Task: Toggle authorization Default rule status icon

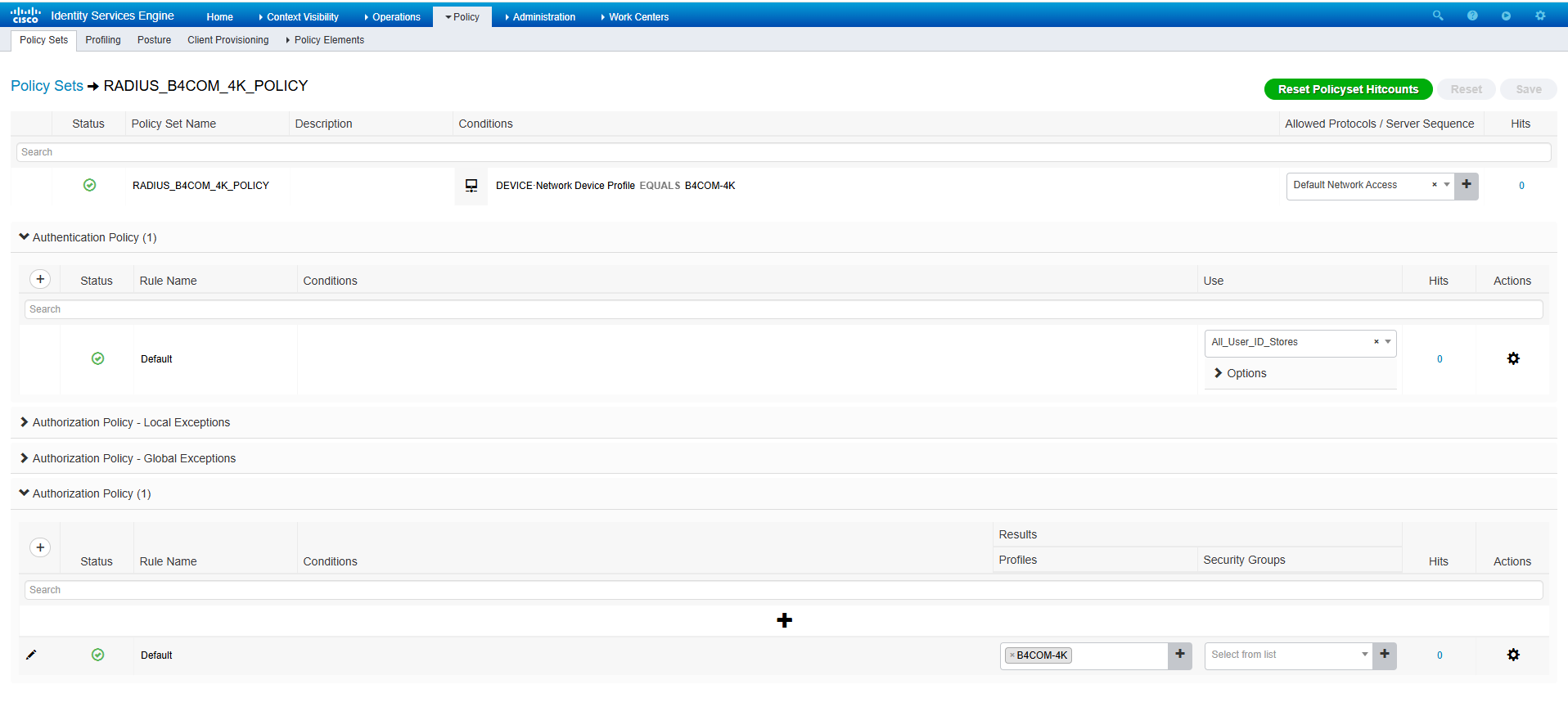Action: click(x=98, y=655)
